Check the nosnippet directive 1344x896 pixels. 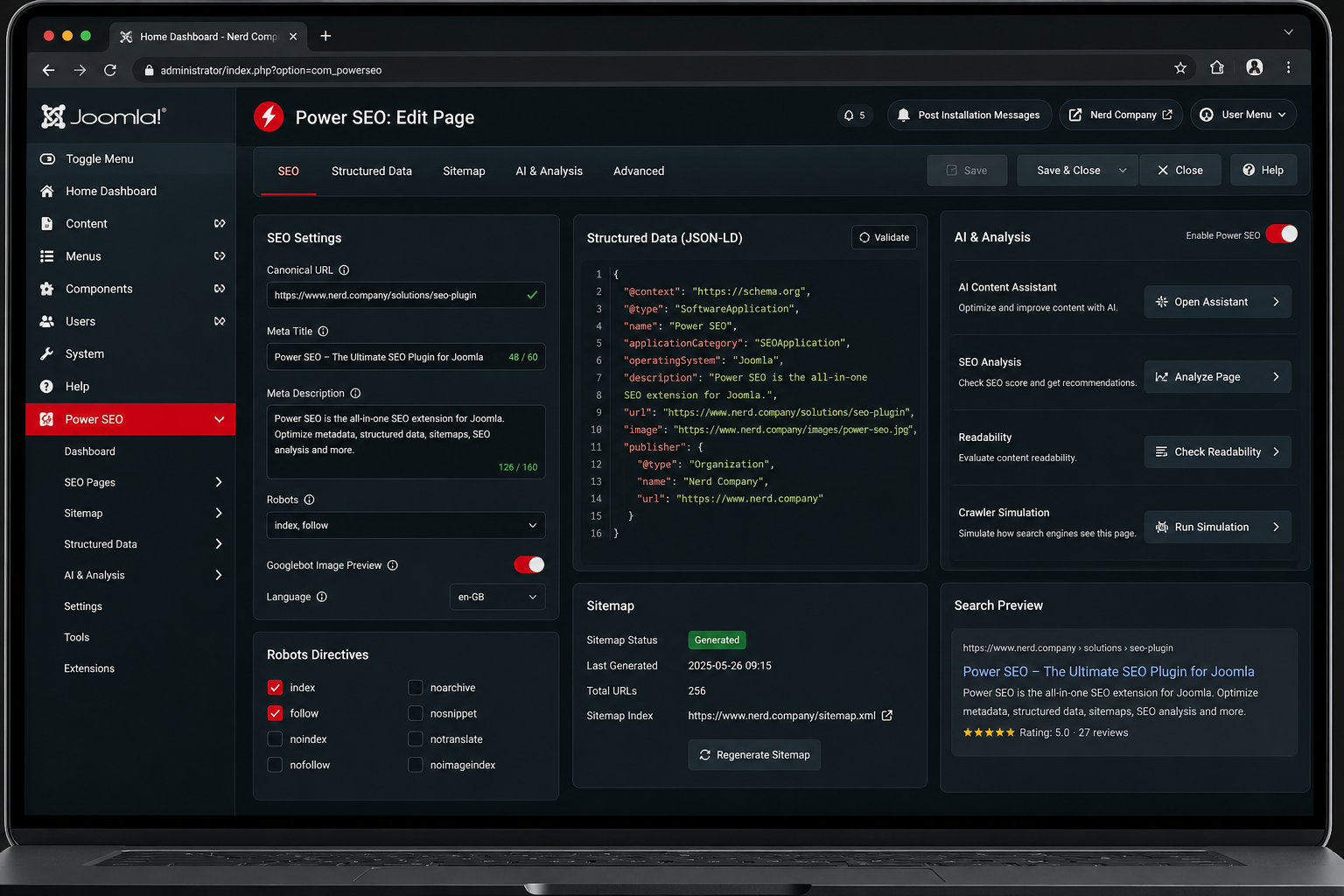pyautogui.click(x=416, y=713)
